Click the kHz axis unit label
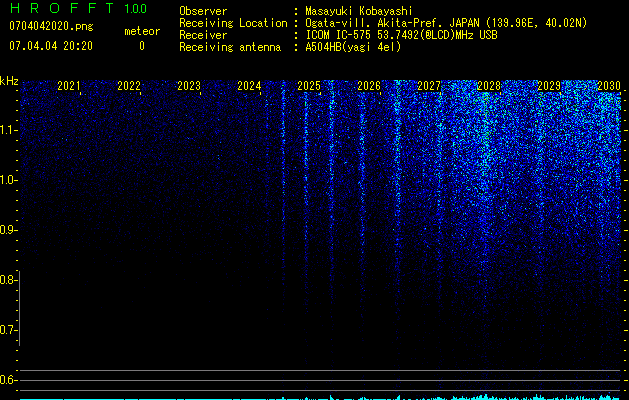 click(x=9, y=81)
